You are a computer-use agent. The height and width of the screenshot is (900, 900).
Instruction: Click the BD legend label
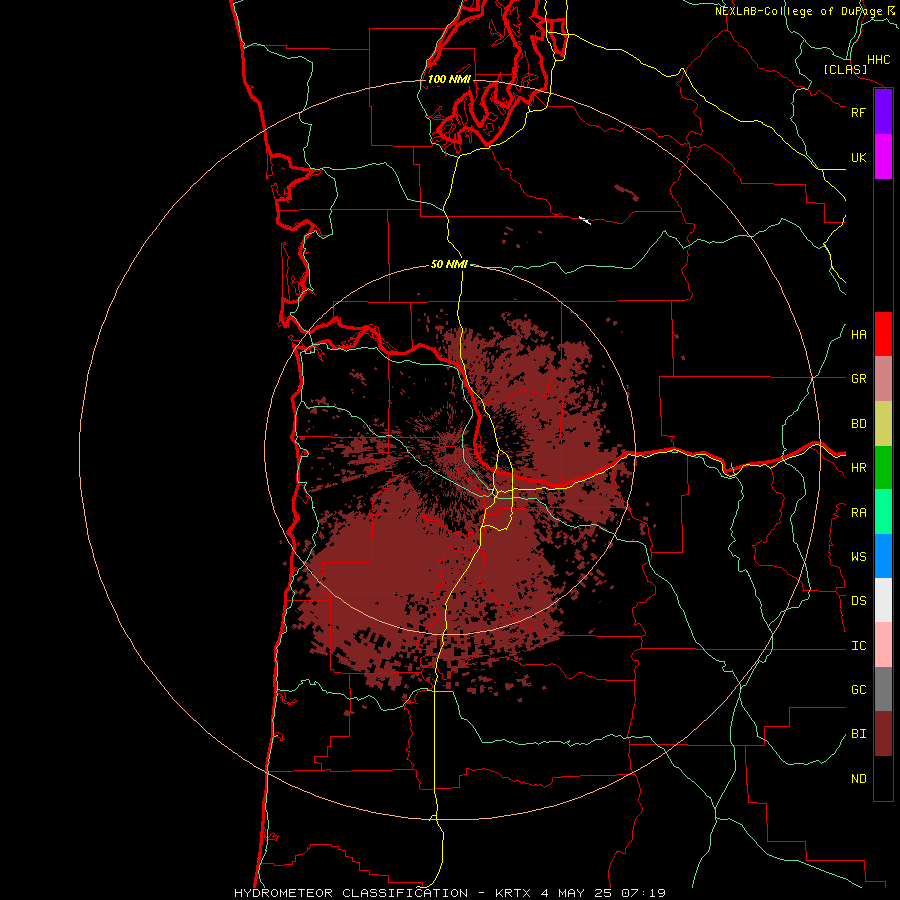tap(858, 424)
